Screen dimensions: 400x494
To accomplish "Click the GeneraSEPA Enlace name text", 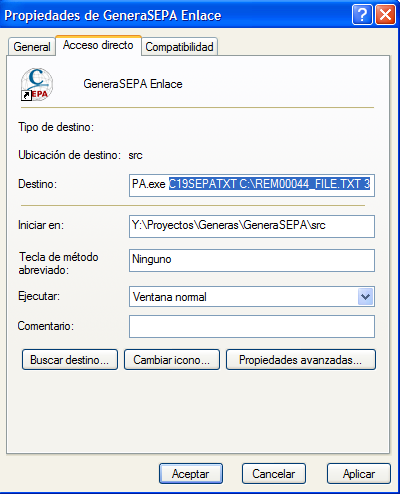I will [133, 84].
